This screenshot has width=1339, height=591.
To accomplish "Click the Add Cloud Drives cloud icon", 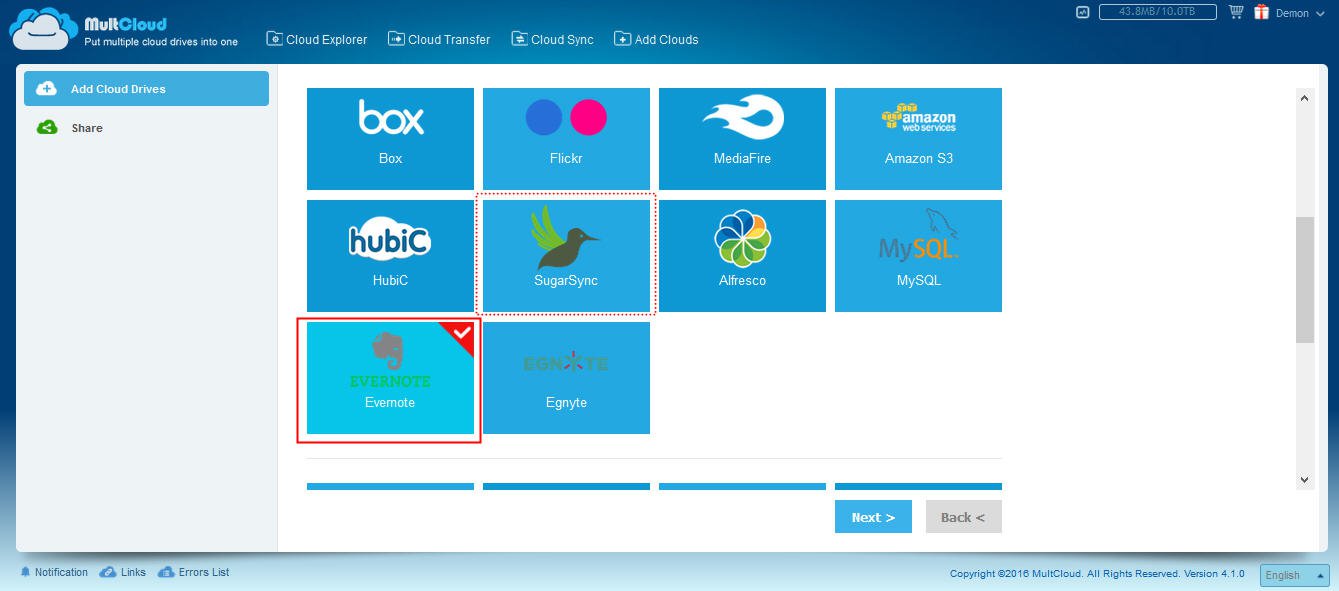I will pyautogui.click(x=46, y=89).
